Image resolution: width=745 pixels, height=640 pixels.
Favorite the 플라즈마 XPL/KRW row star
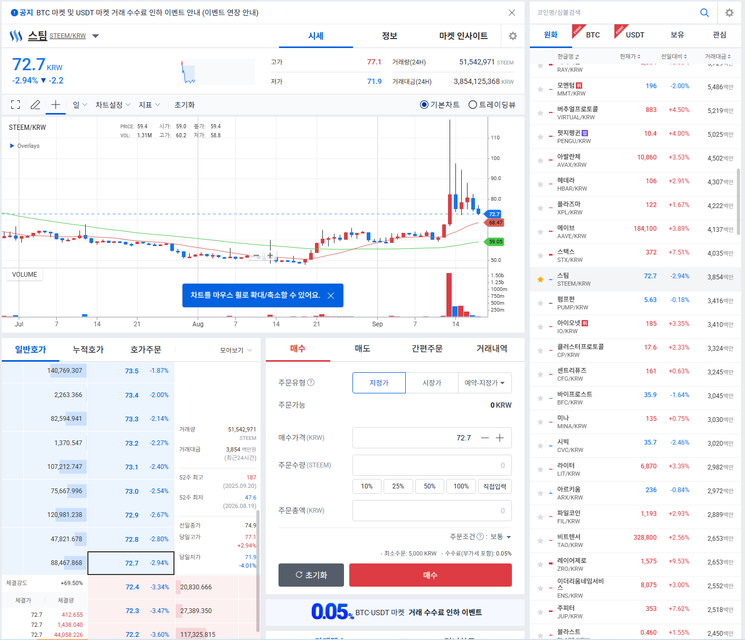click(x=540, y=208)
